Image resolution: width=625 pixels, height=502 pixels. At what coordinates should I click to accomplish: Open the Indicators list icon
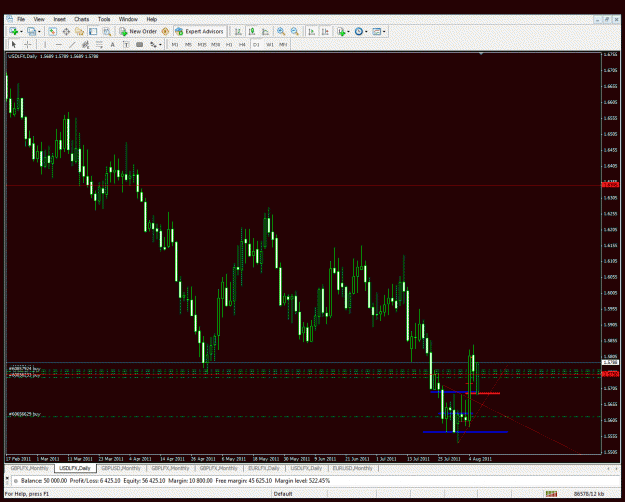[x=341, y=31]
